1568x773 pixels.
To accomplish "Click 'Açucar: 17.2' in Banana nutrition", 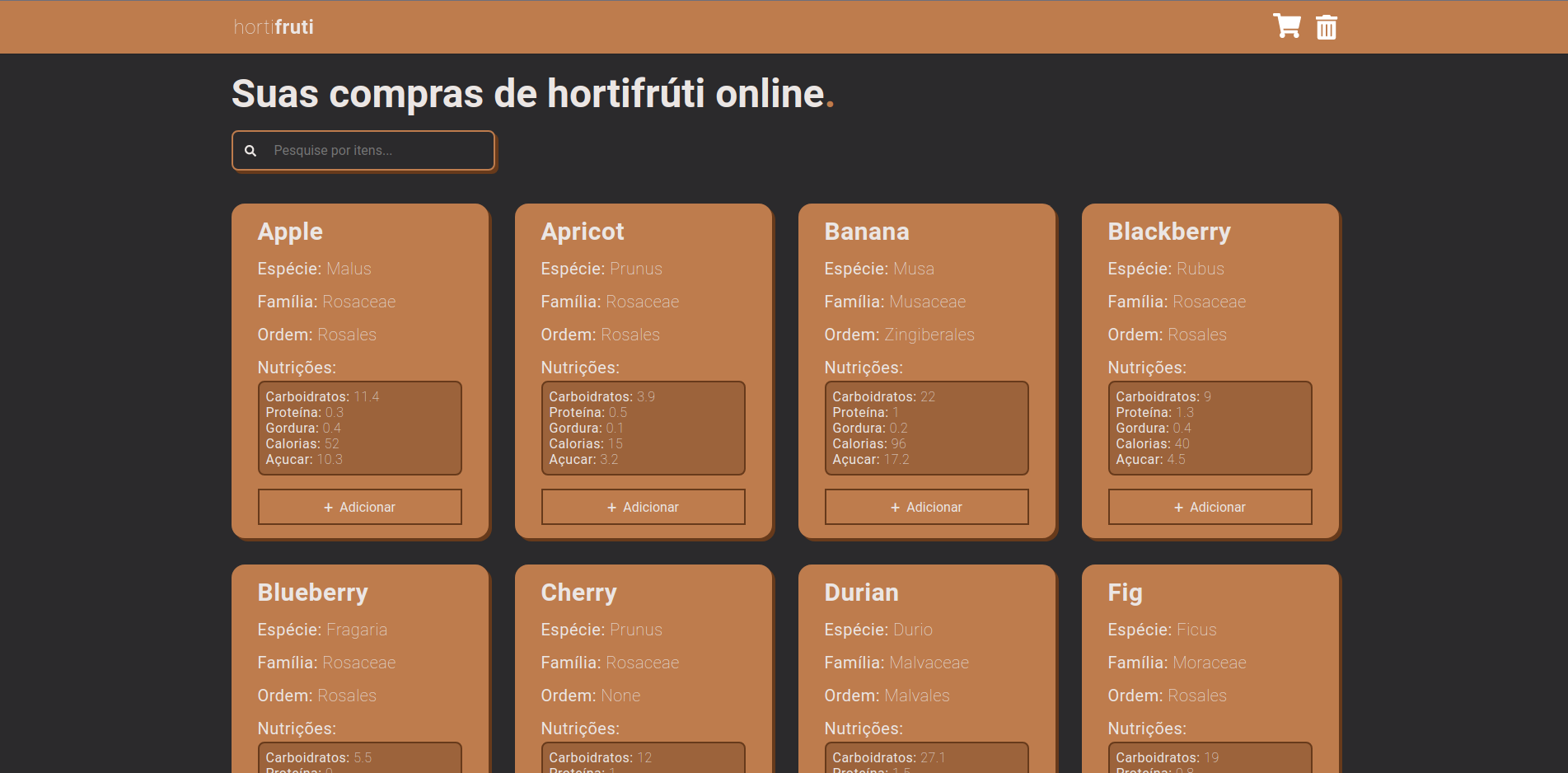I will click(x=871, y=459).
